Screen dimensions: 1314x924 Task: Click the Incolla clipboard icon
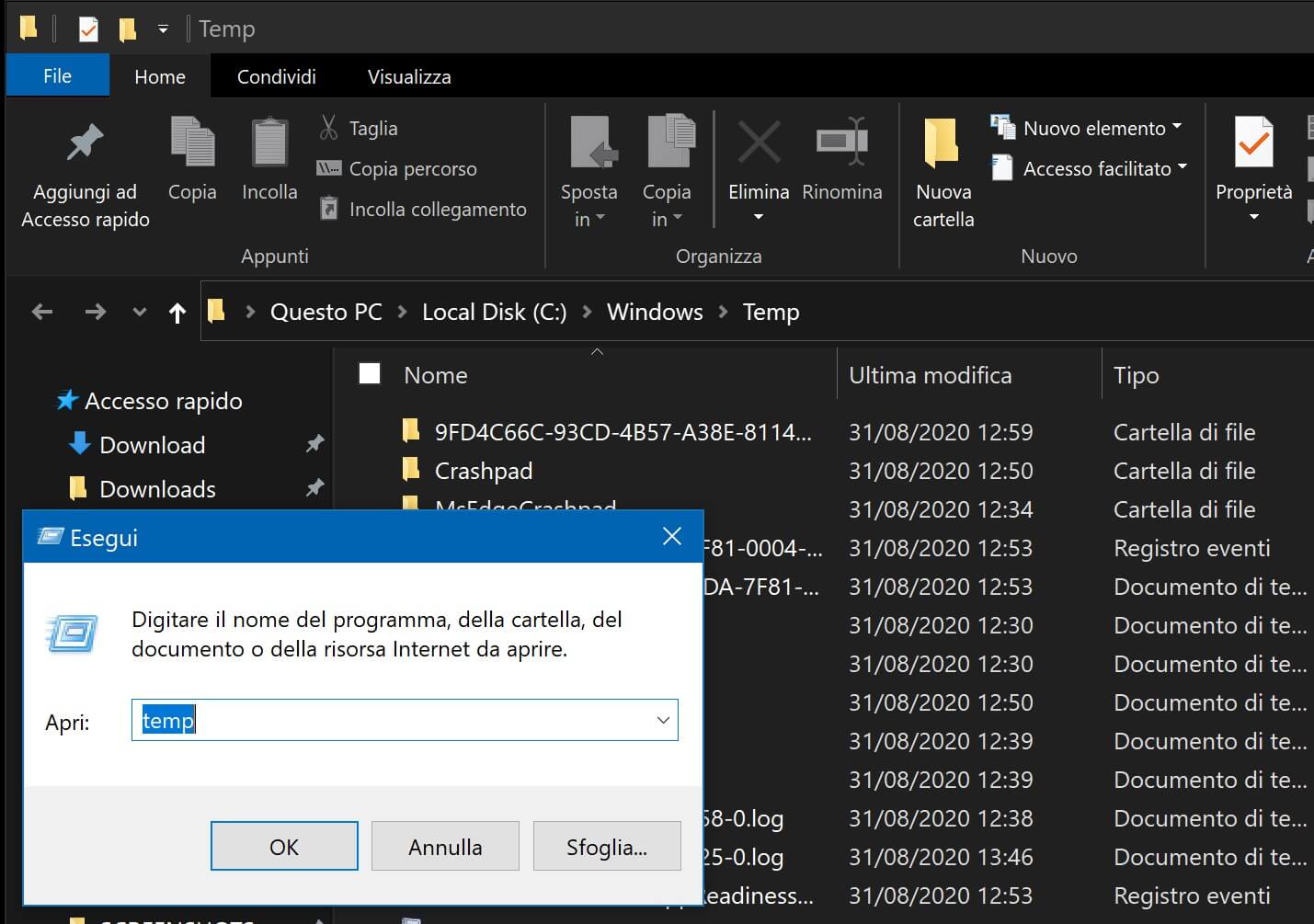[269, 144]
